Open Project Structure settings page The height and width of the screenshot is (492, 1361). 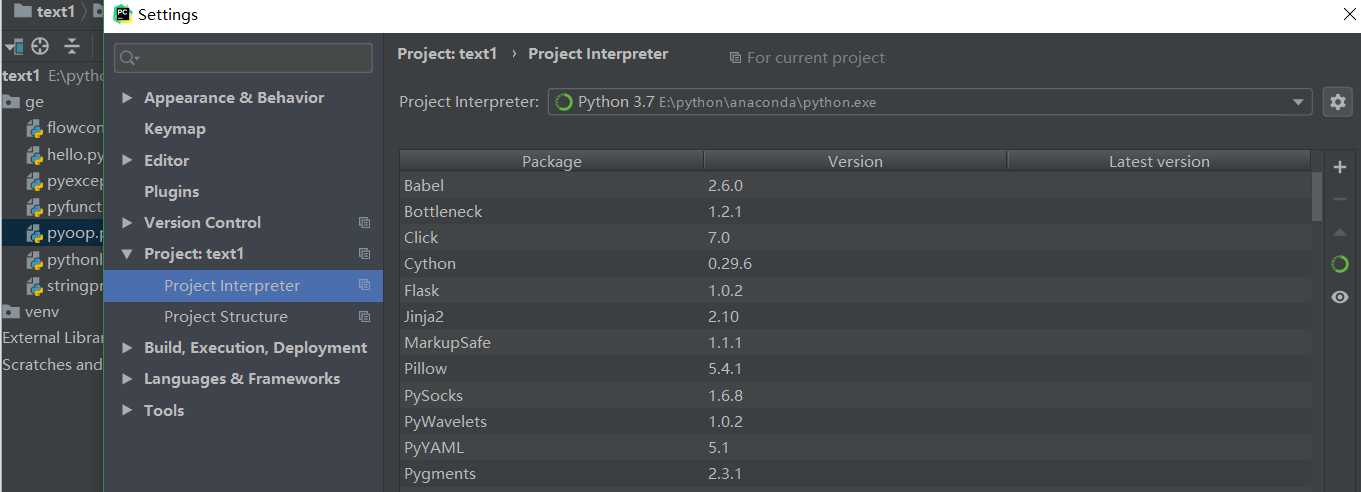click(226, 317)
